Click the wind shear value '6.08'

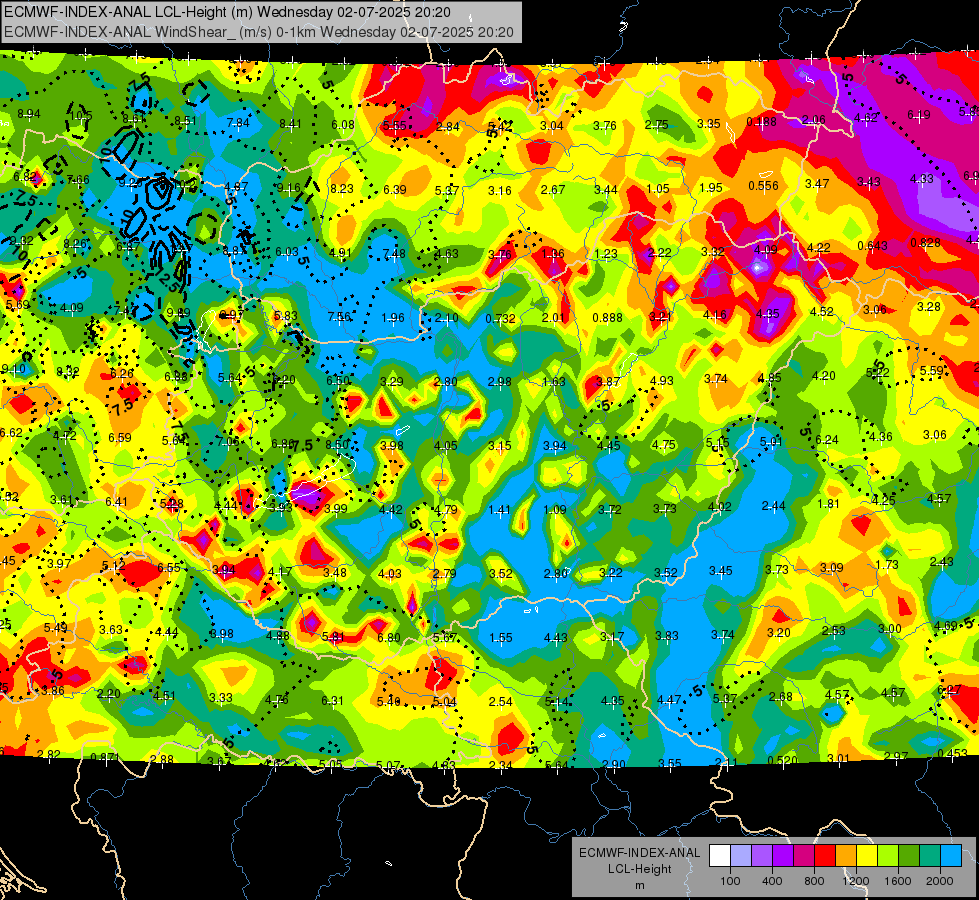tap(343, 125)
